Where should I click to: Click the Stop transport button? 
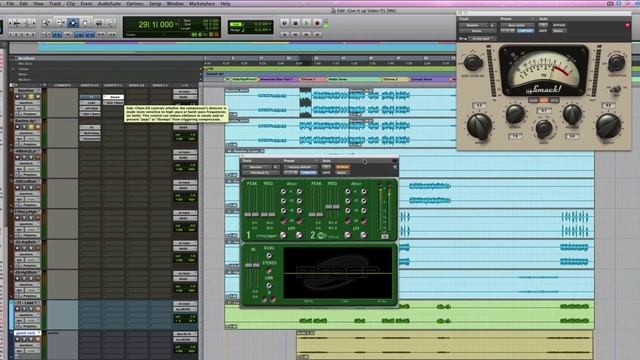click(x=296, y=23)
